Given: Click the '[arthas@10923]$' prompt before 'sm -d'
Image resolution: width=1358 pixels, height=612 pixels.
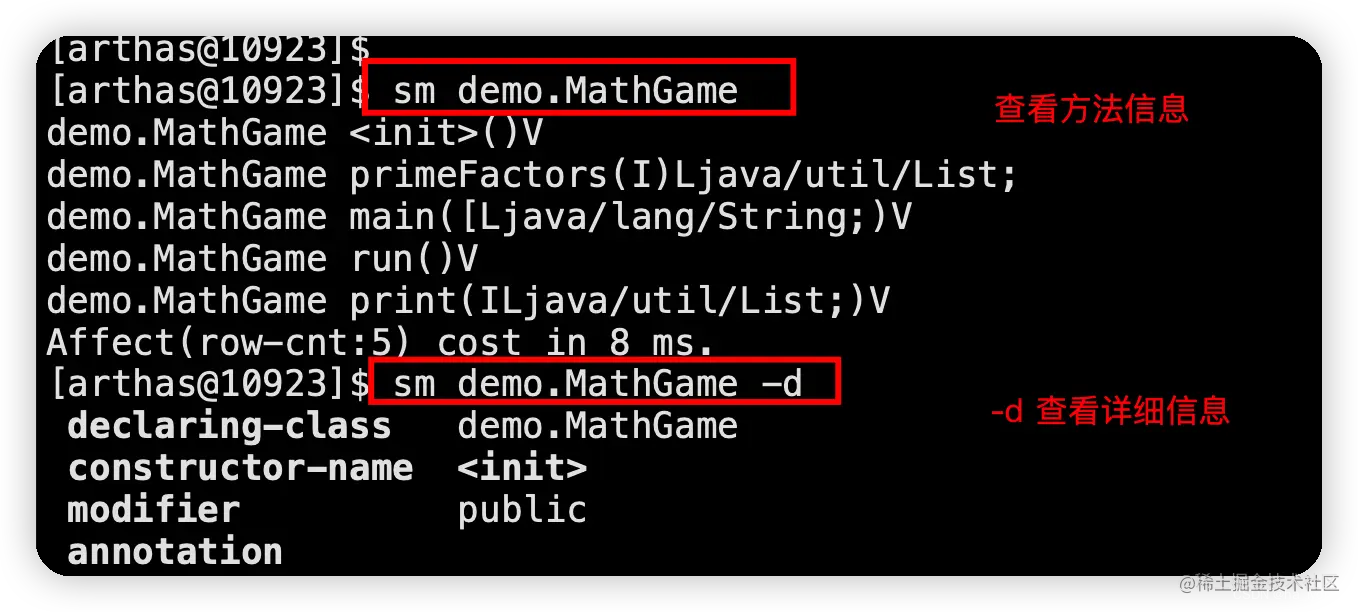Looking at the screenshot, I should [210, 383].
